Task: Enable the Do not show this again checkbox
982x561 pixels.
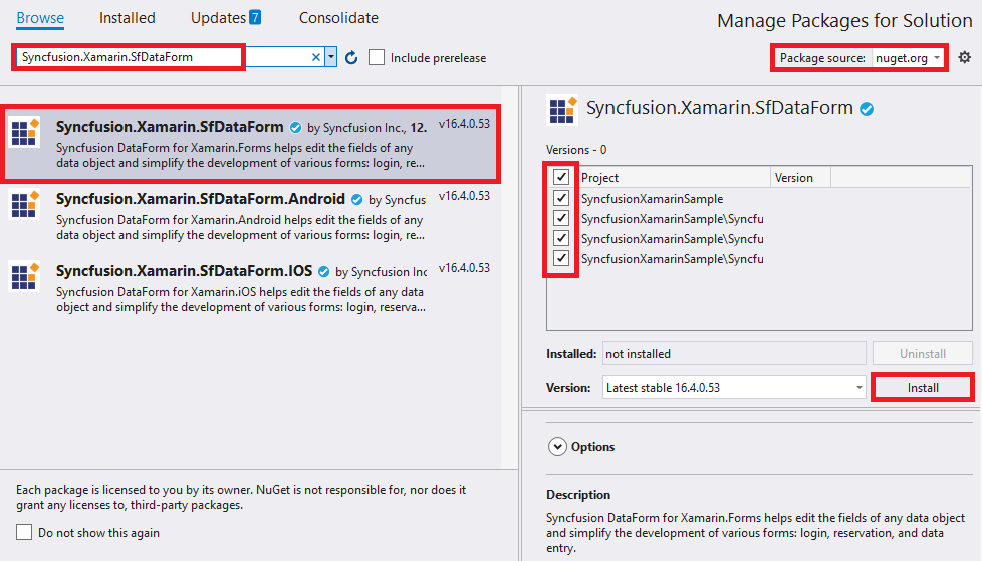Action: coord(25,533)
